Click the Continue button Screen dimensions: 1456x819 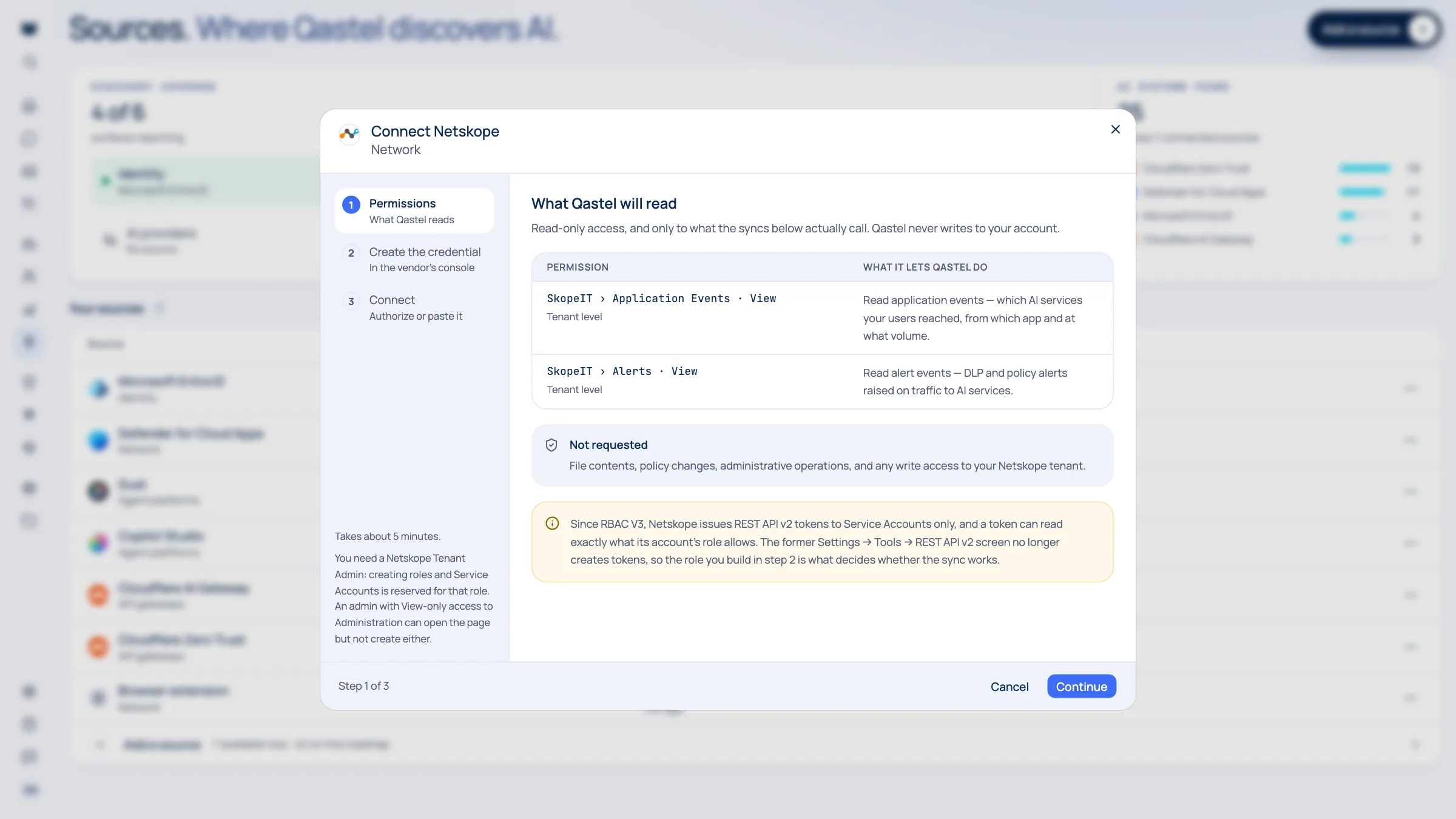1081,686
